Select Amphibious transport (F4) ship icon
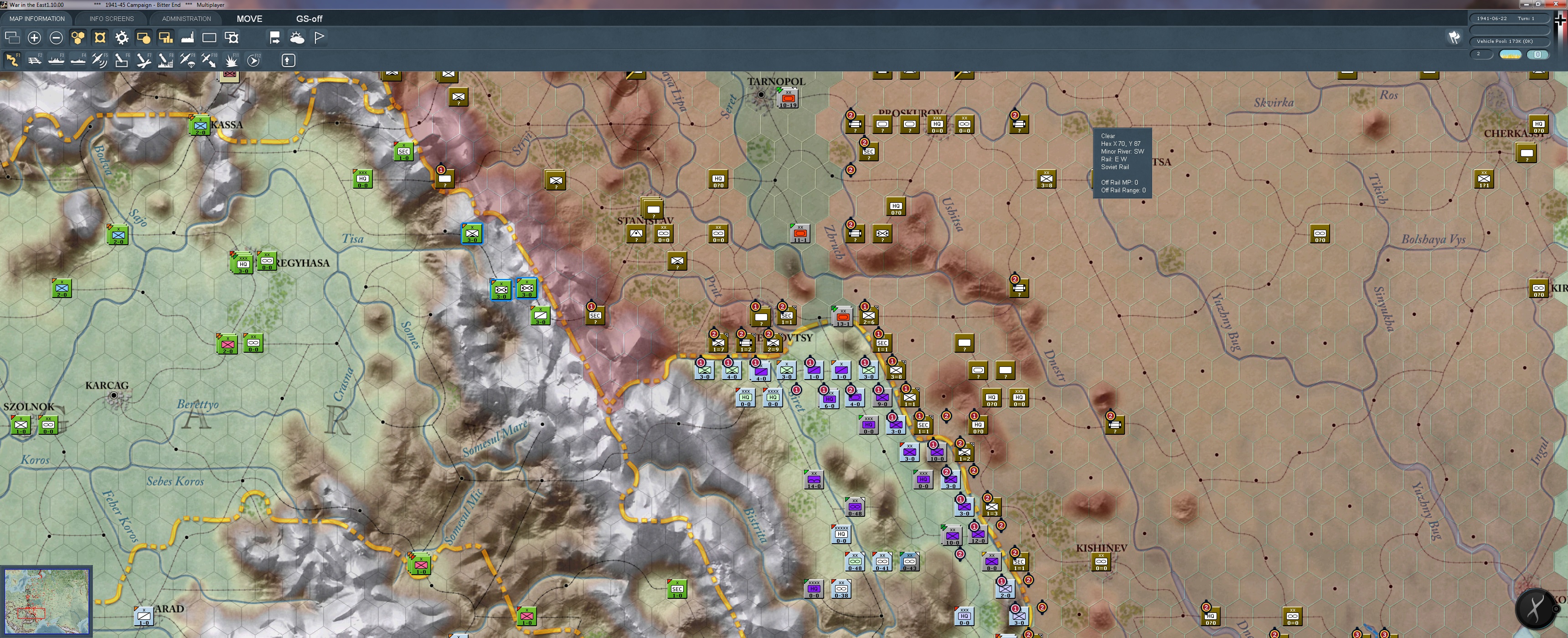1568x638 pixels. pos(78,60)
